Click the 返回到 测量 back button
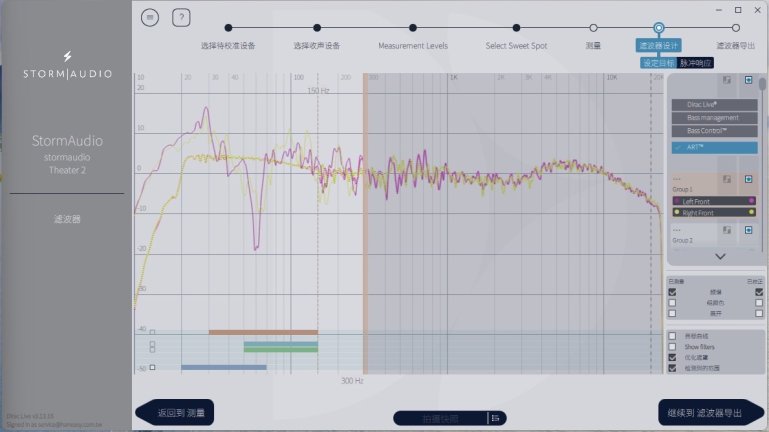The height and width of the screenshot is (432, 769). [x=176, y=412]
